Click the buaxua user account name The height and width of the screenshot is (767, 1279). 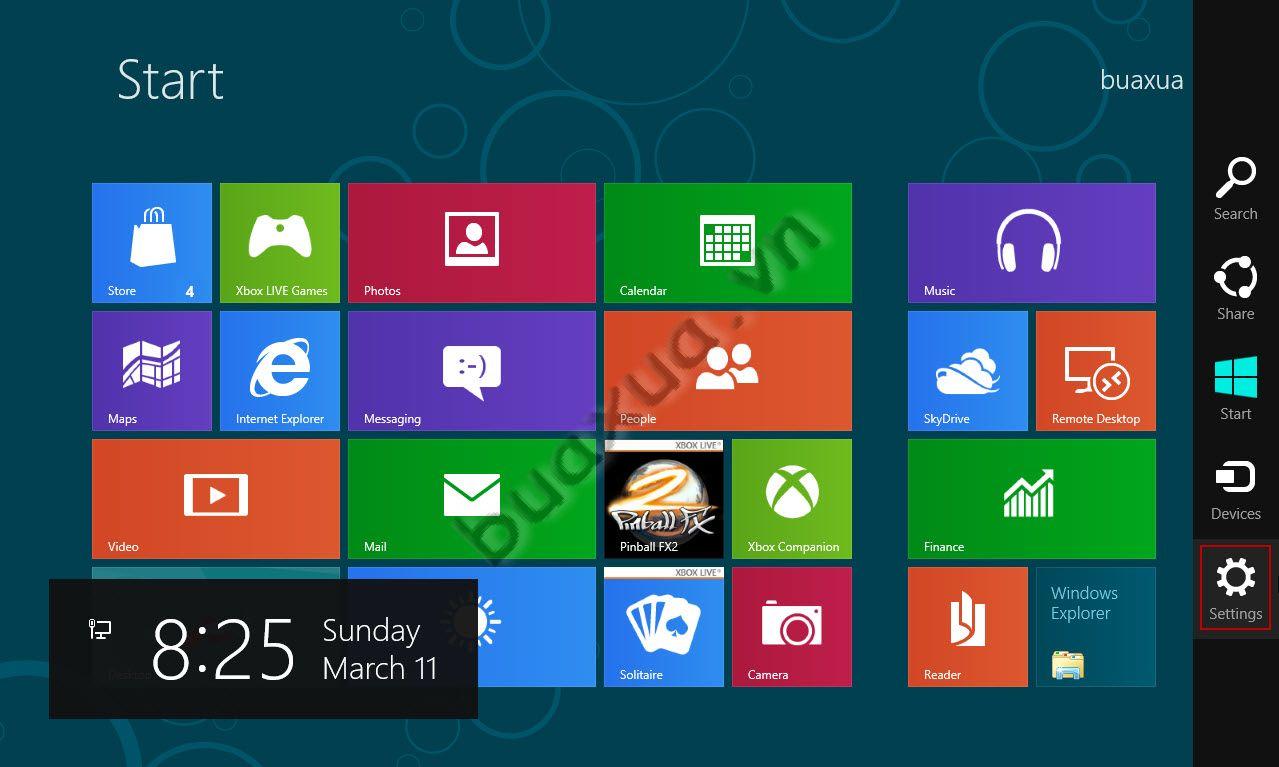pos(1141,80)
